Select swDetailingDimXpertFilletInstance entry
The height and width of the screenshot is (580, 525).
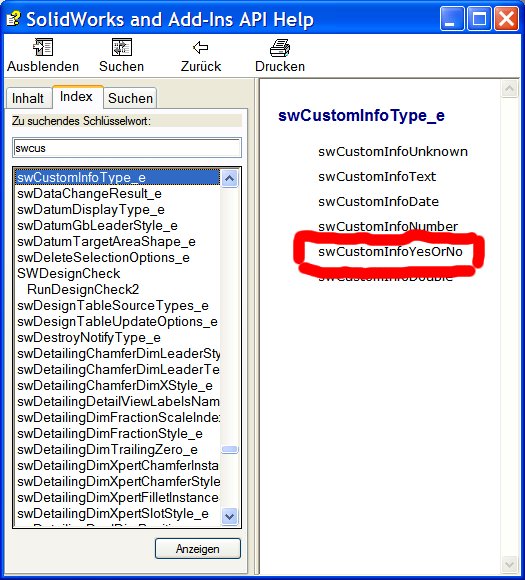click(118, 497)
